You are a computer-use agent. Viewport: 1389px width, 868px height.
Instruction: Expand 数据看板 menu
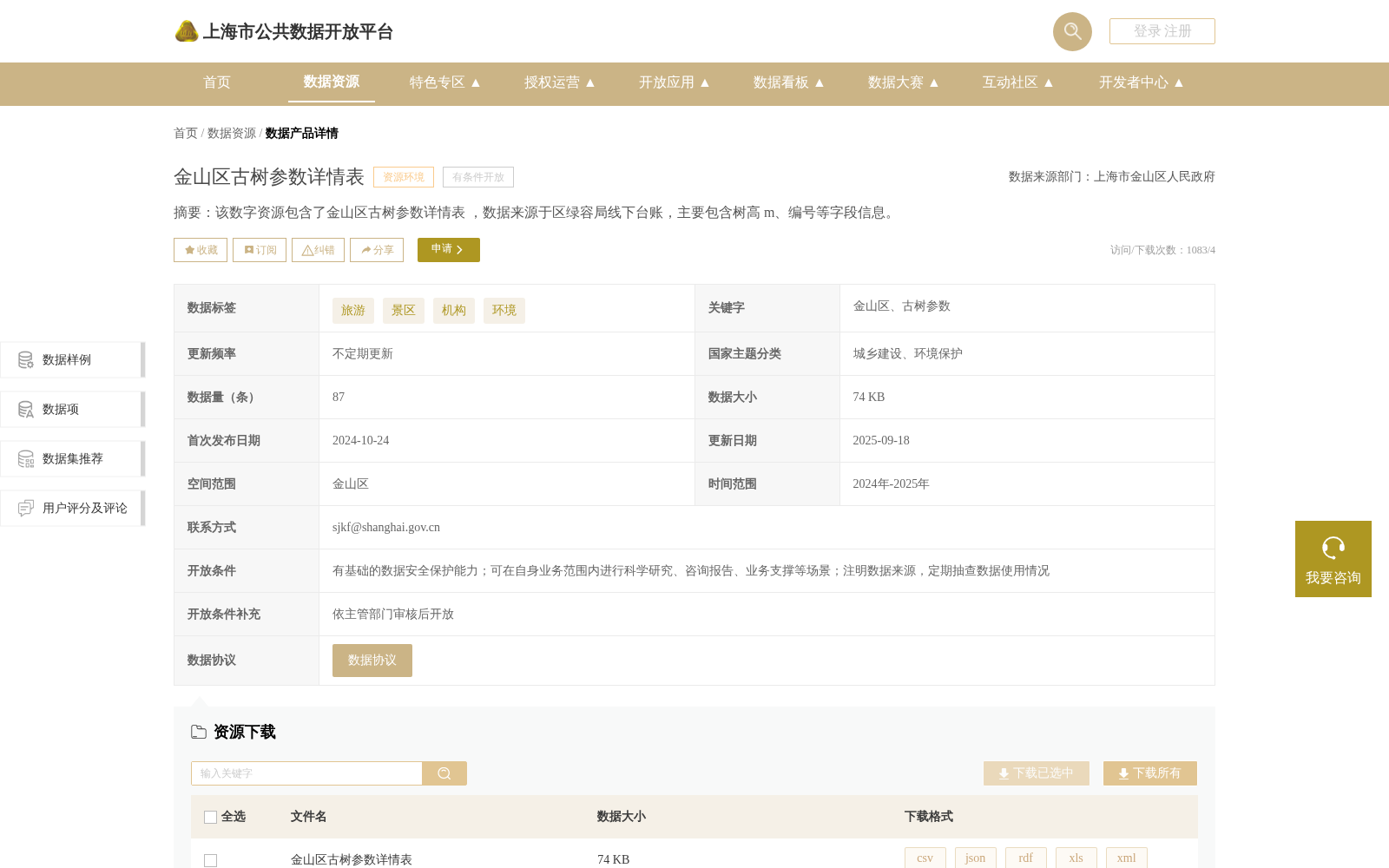789,82
